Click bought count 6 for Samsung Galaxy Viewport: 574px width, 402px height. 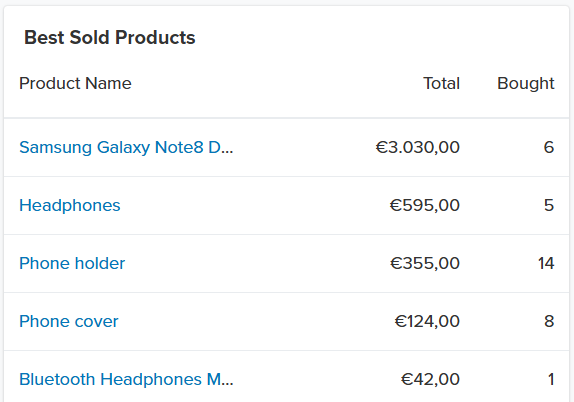click(x=549, y=147)
